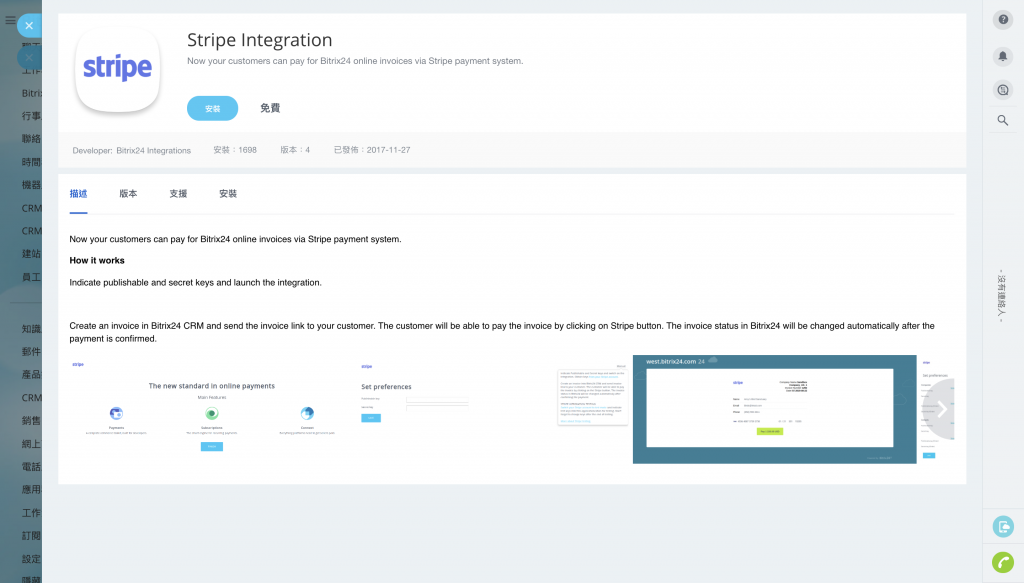Click the Stripe Integration title

[x=259, y=40]
